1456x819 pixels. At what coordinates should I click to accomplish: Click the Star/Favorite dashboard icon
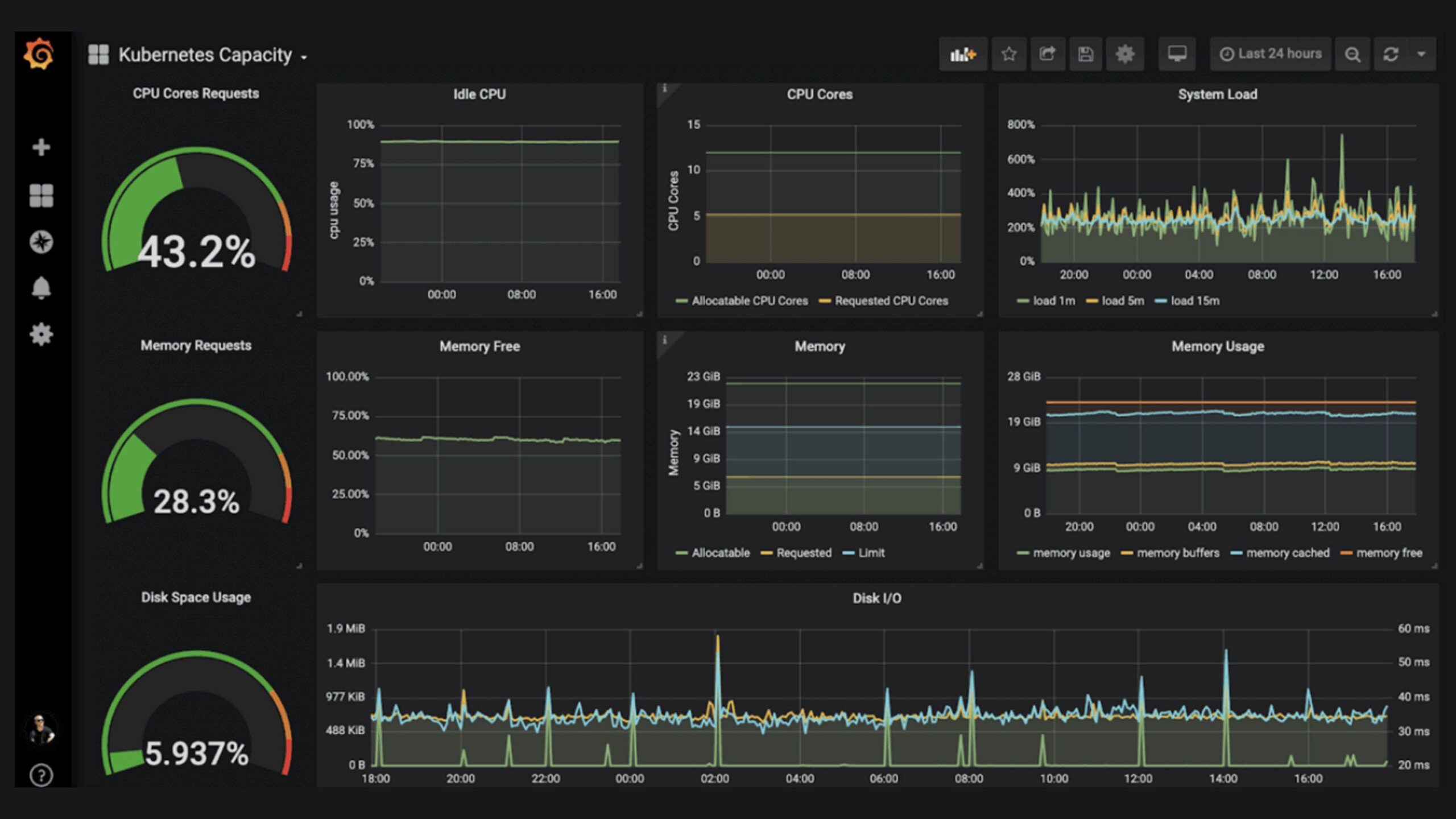pyautogui.click(x=1009, y=54)
